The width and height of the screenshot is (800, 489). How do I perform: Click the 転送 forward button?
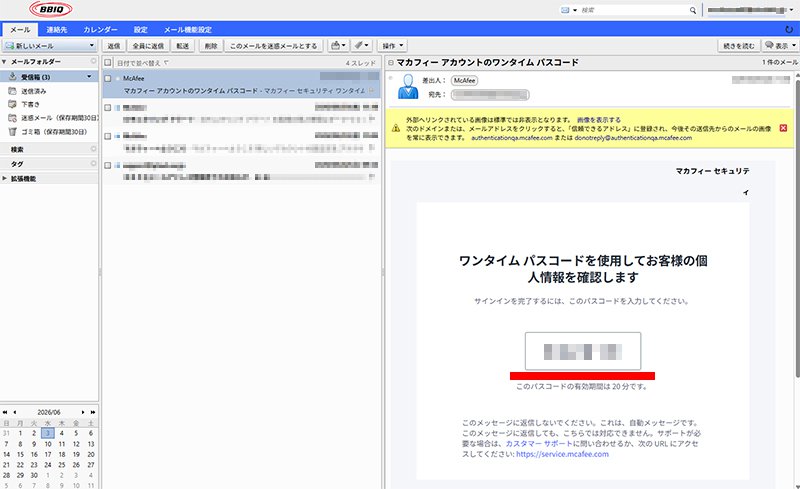click(x=183, y=46)
